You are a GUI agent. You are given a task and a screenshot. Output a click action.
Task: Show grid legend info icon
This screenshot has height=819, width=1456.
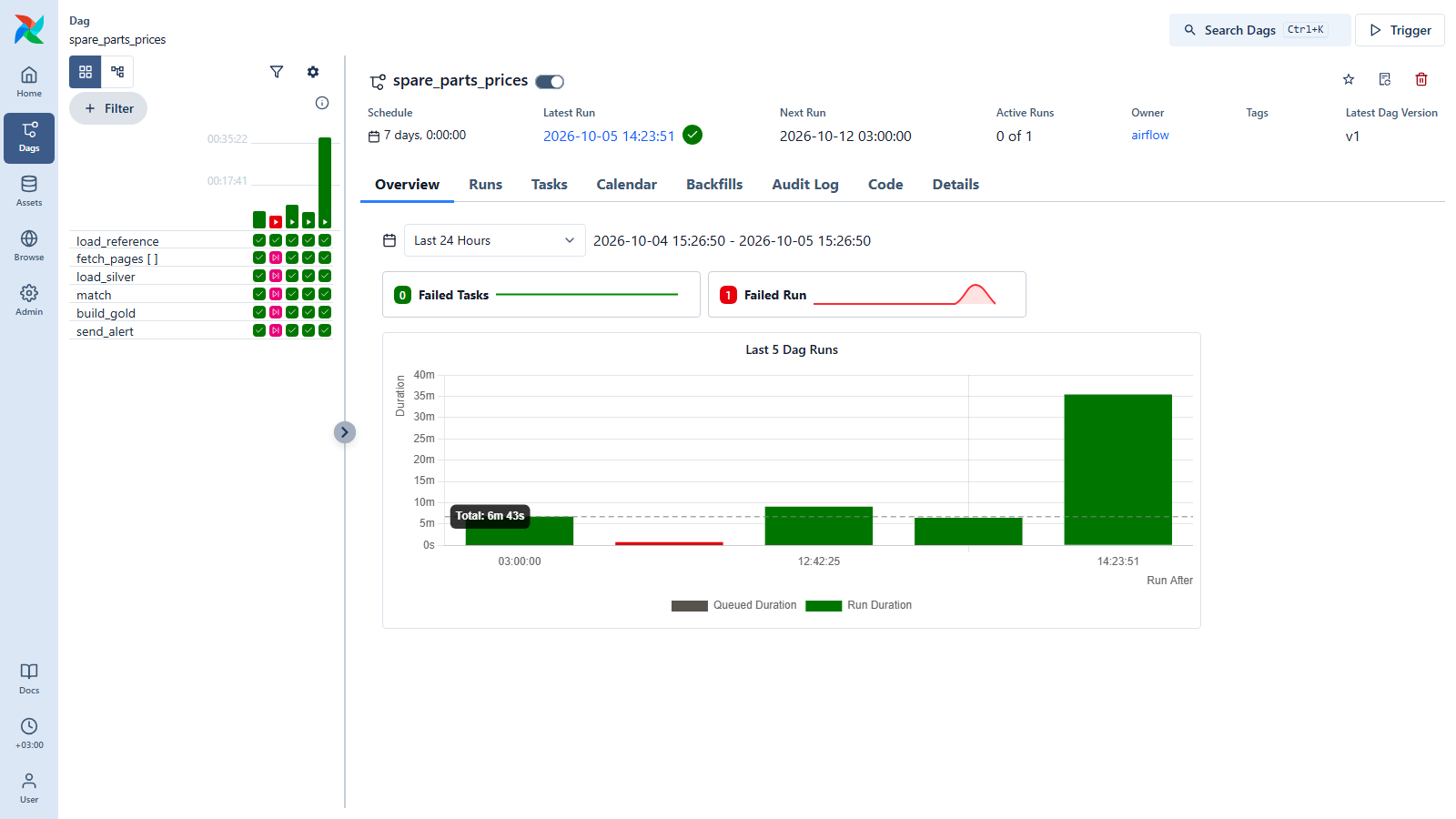pyautogui.click(x=322, y=103)
